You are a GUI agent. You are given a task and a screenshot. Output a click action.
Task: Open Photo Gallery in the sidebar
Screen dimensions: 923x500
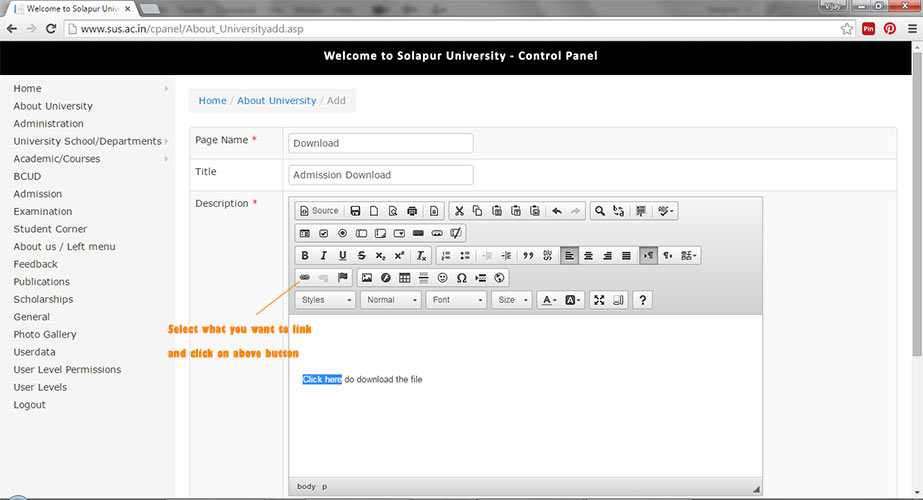(45, 335)
